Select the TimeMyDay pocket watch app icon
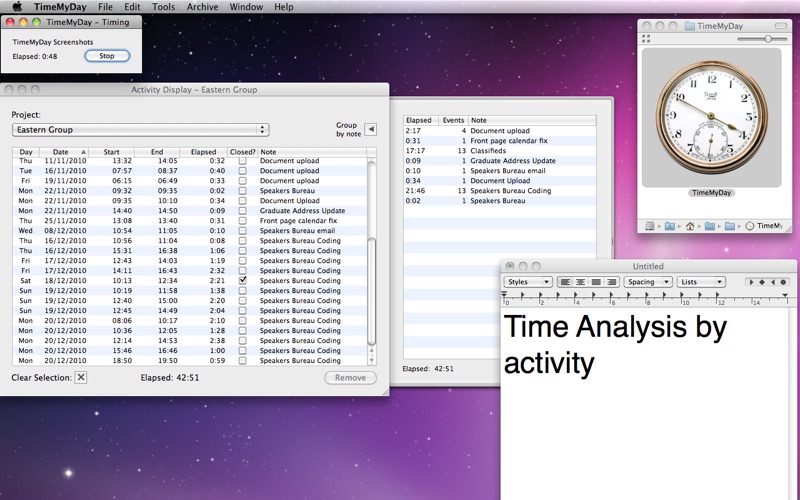Screen dimensions: 800x500 tap(711, 117)
